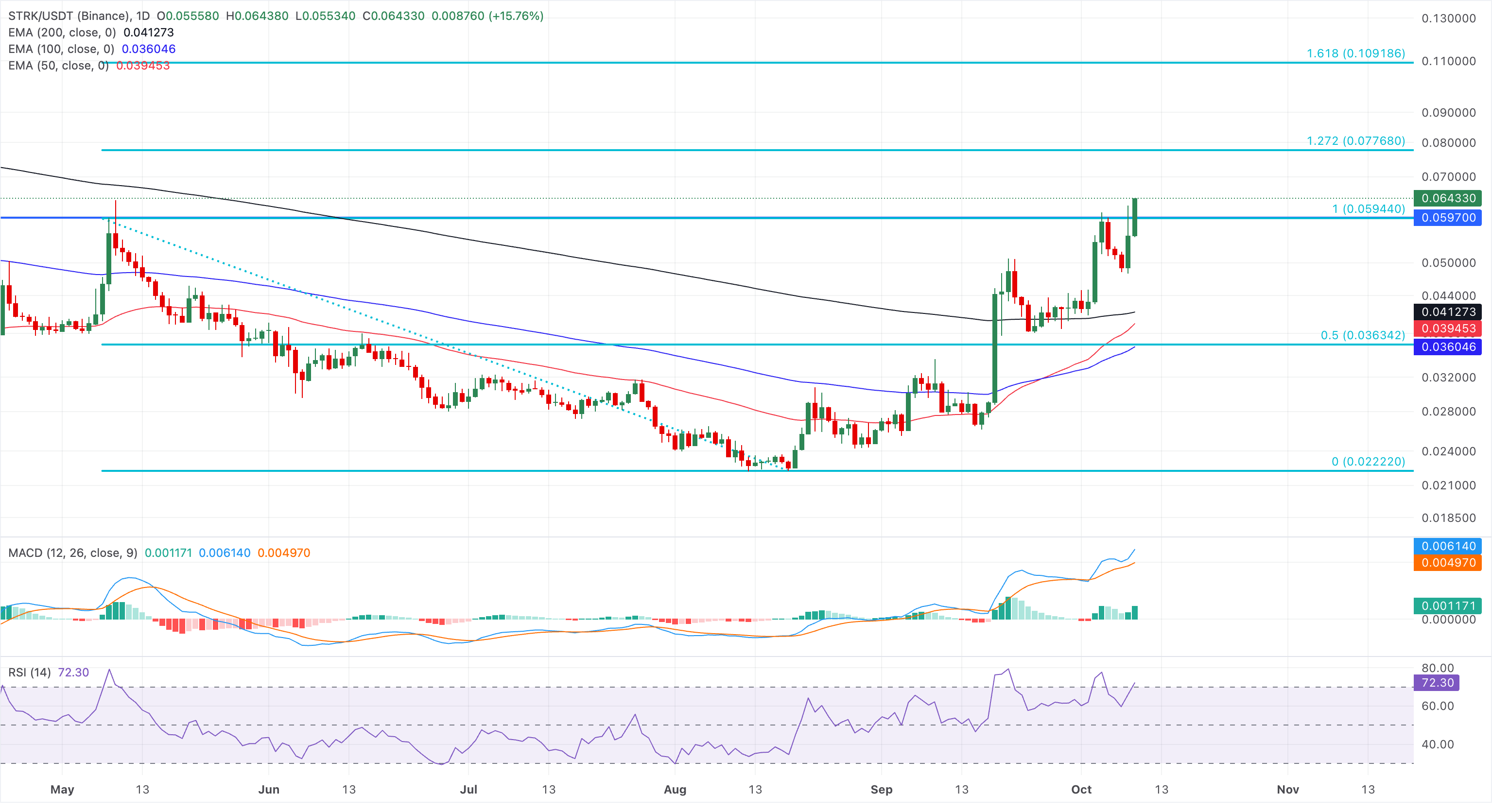Image resolution: width=1492 pixels, height=812 pixels.
Task: Select the EMA (100, close, 0) legend
Action: (x=61, y=49)
